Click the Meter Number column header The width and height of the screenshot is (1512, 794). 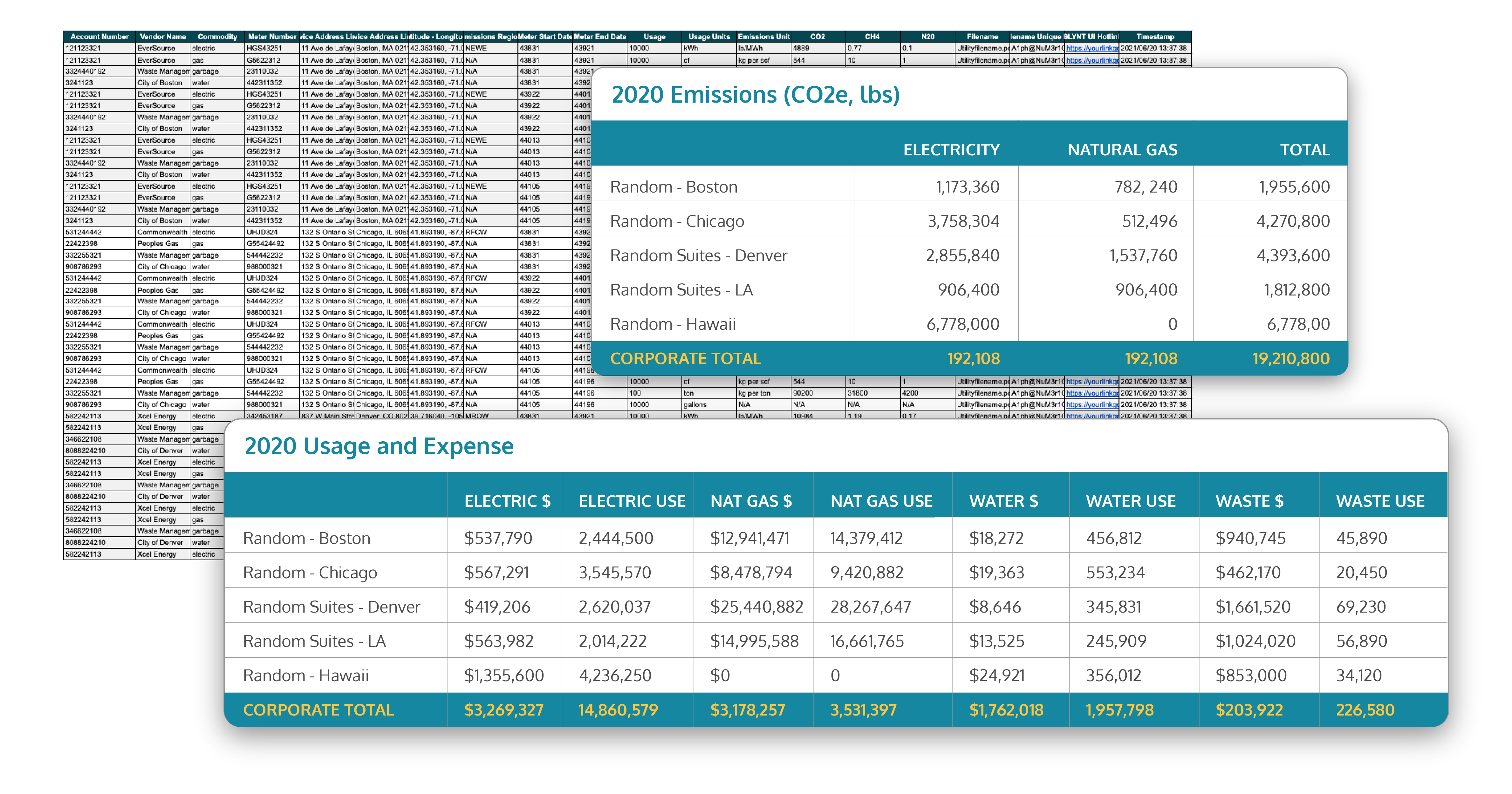tap(272, 37)
